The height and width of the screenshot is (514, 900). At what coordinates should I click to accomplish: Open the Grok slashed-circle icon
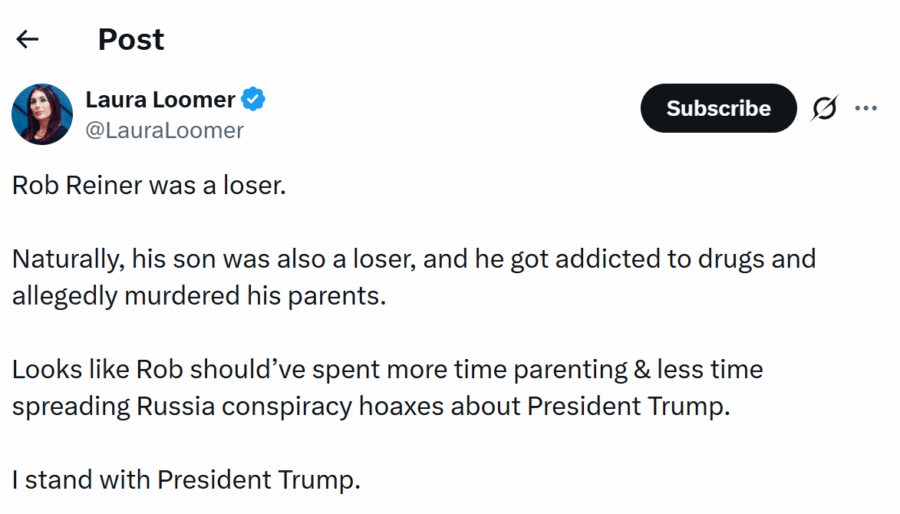(824, 109)
